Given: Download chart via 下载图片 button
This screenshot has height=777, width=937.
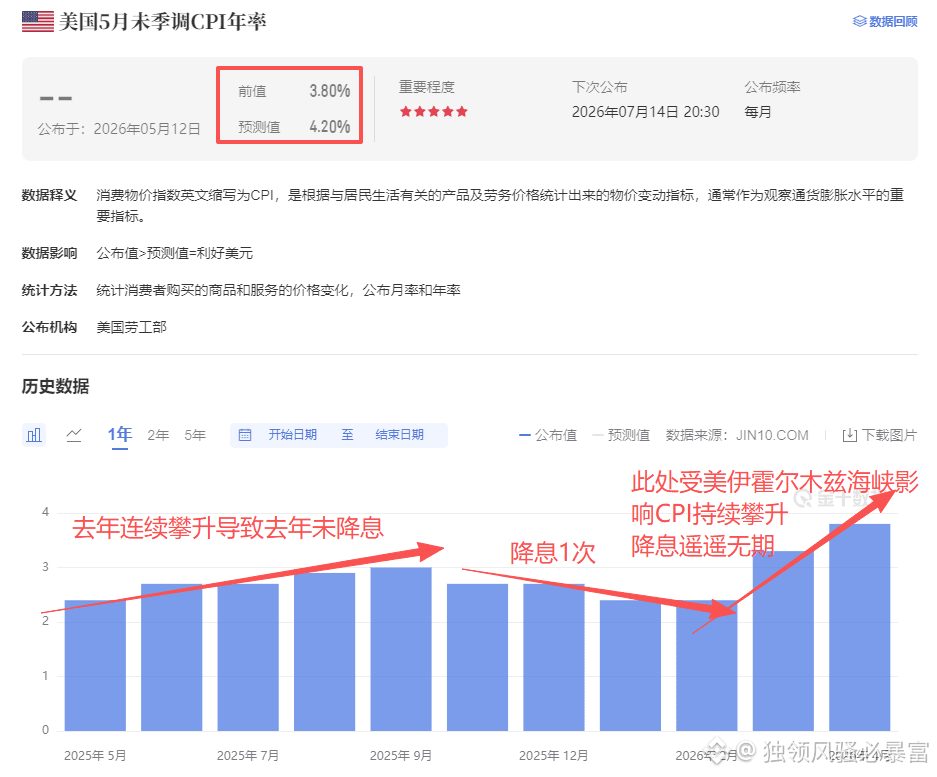Looking at the screenshot, I should 880,435.
